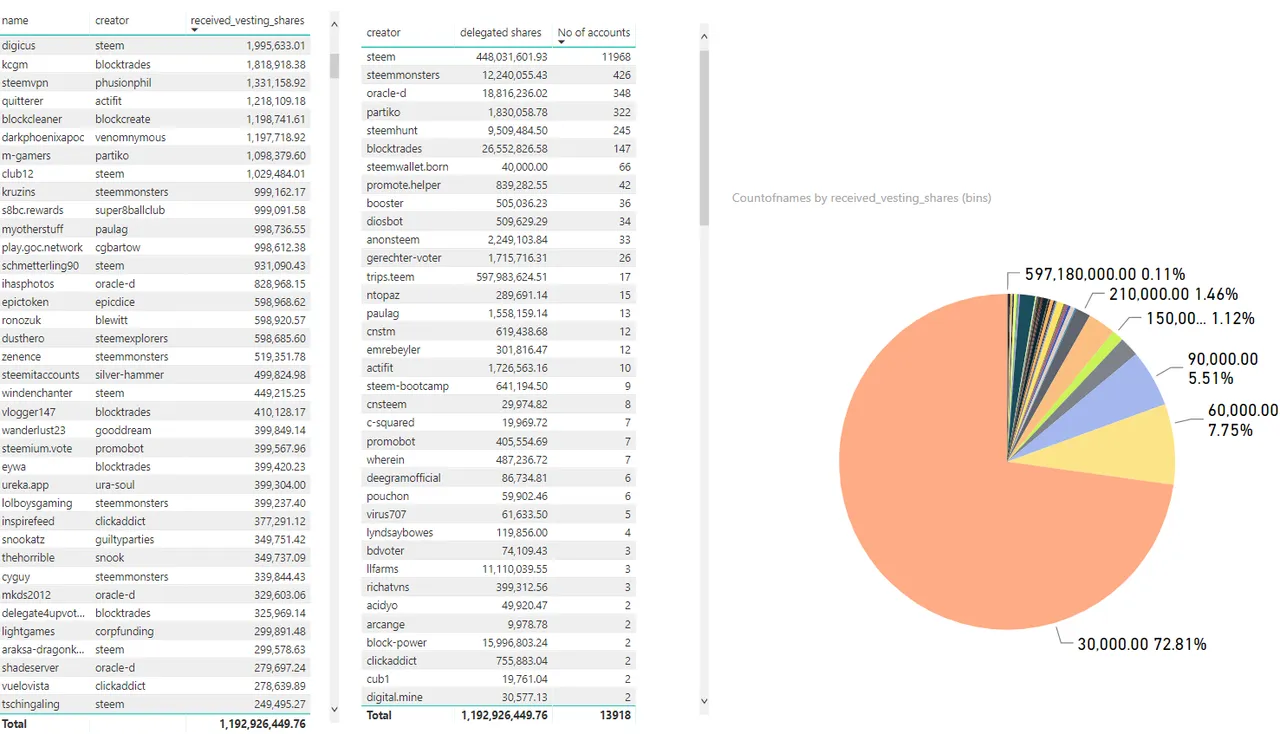The width and height of the screenshot is (1280, 734).
Task: Click the silver-hammer creator cell
Action: 129,375
